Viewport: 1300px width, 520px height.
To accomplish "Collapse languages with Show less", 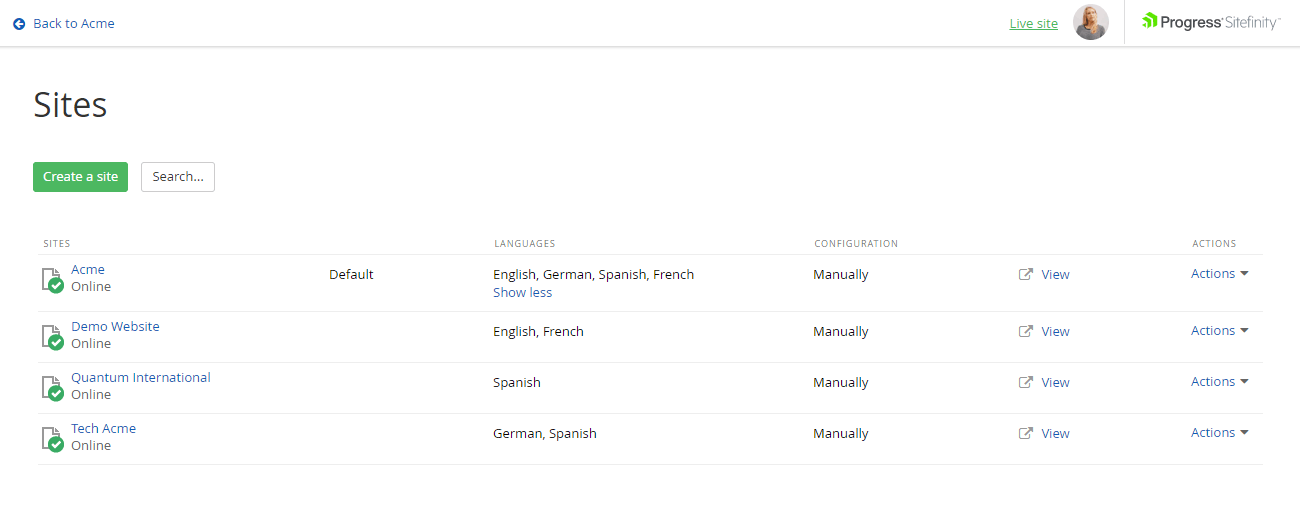I will tap(522, 293).
